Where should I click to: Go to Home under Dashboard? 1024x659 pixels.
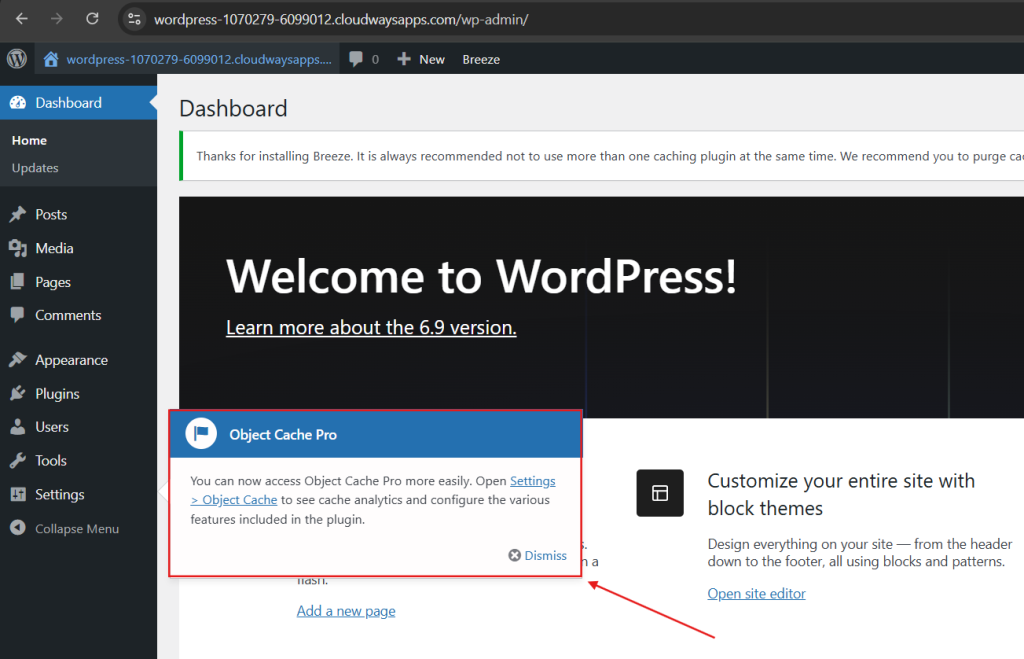[x=29, y=140]
